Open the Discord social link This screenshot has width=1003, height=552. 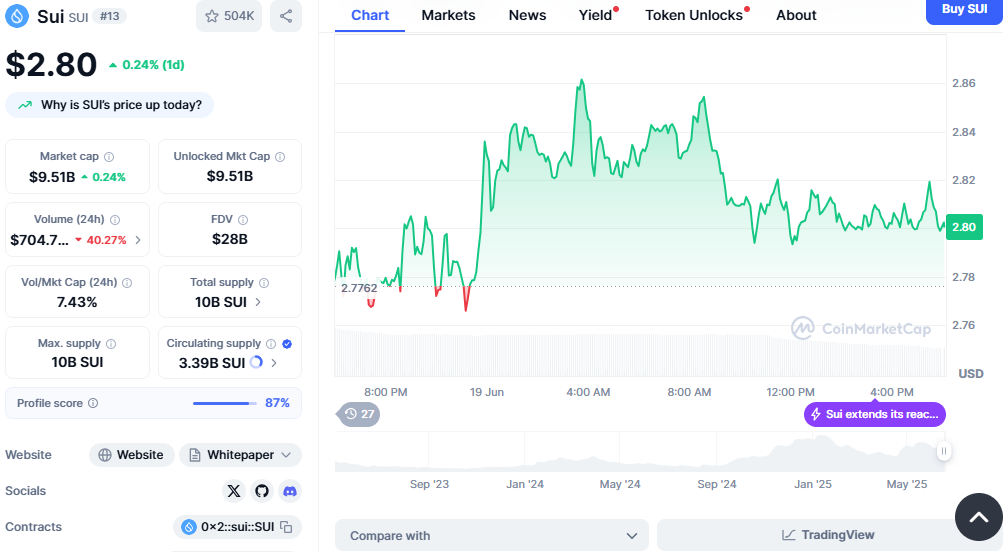pyautogui.click(x=290, y=491)
